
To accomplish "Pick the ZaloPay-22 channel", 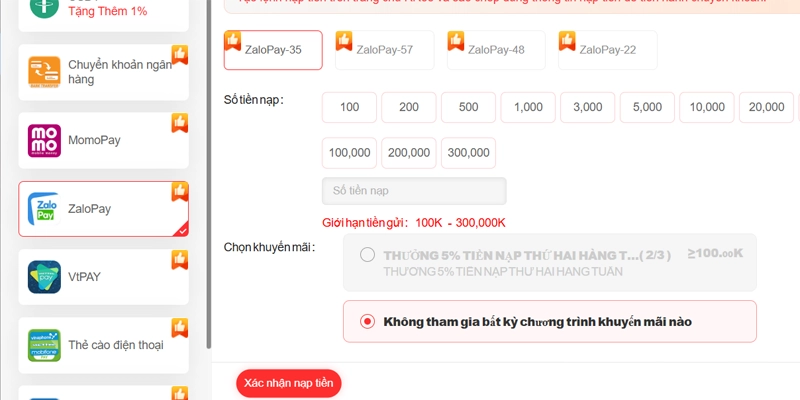I will [608, 50].
